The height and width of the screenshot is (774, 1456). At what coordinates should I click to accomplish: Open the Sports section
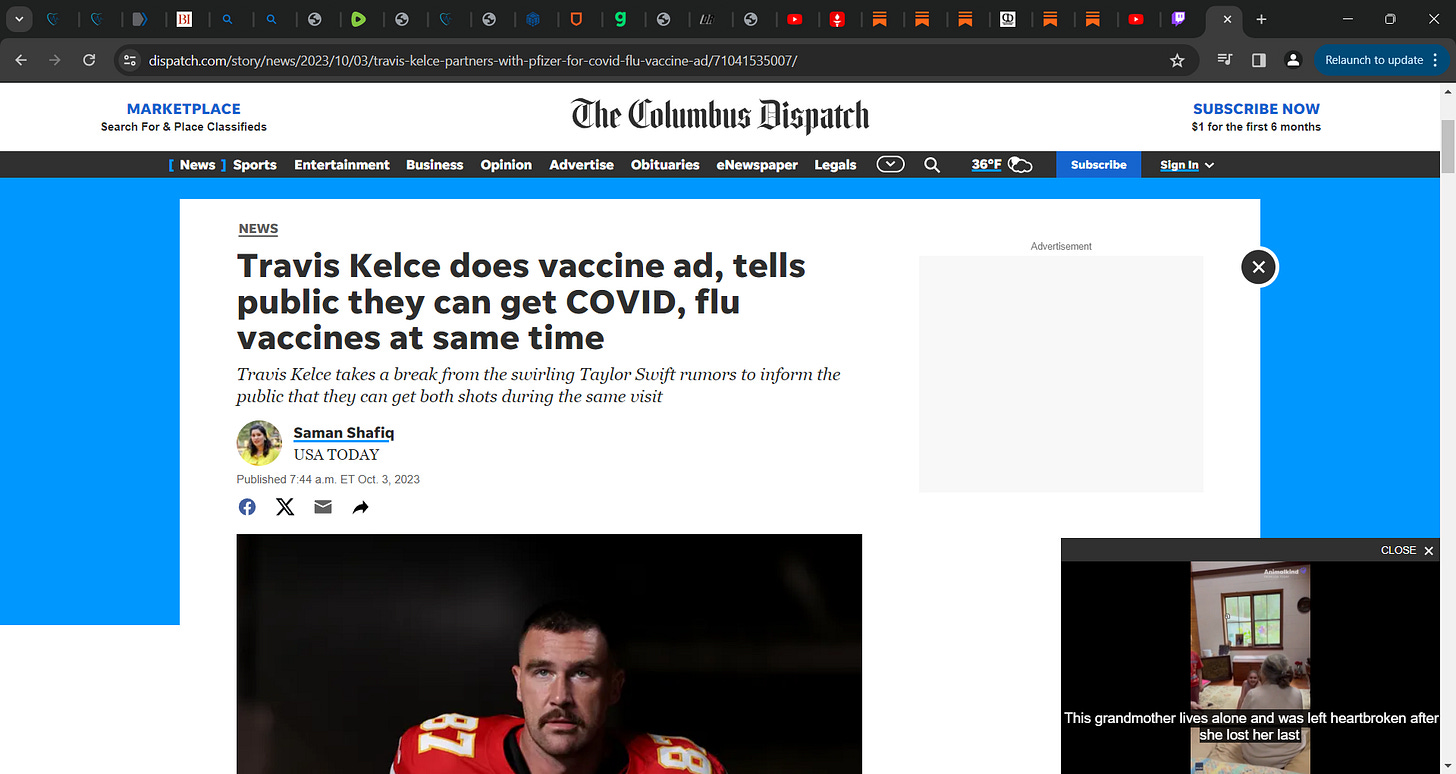(x=255, y=165)
